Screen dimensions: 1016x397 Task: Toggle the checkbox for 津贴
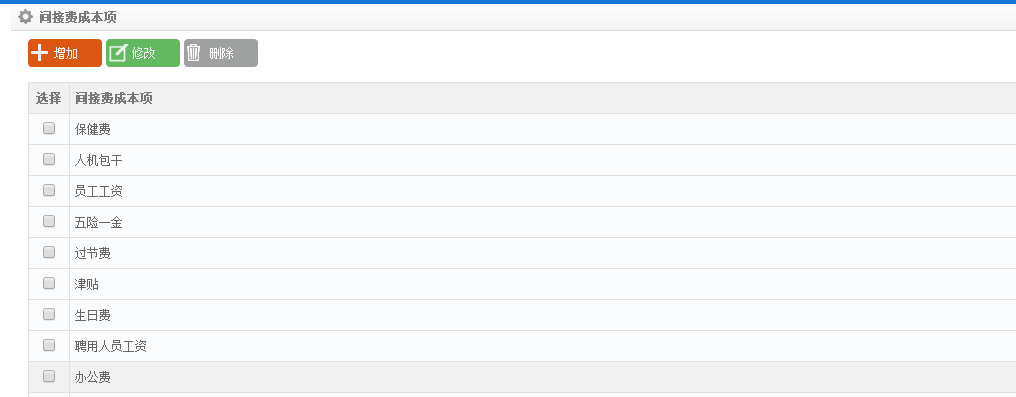pyautogui.click(x=49, y=283)
